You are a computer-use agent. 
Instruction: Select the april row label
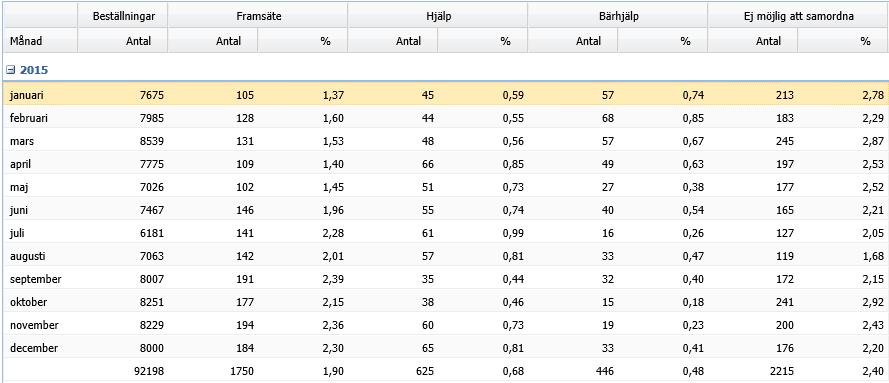pos(19,165)
